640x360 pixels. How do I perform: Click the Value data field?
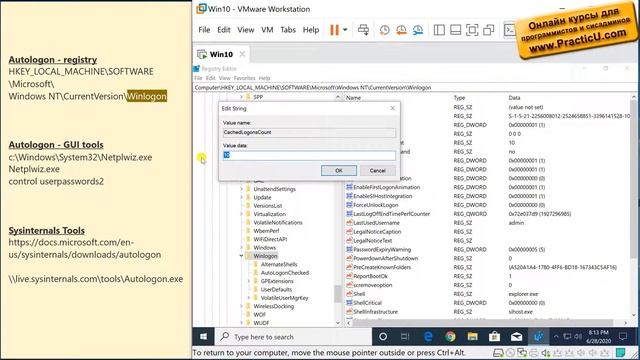tap(309, 155)
